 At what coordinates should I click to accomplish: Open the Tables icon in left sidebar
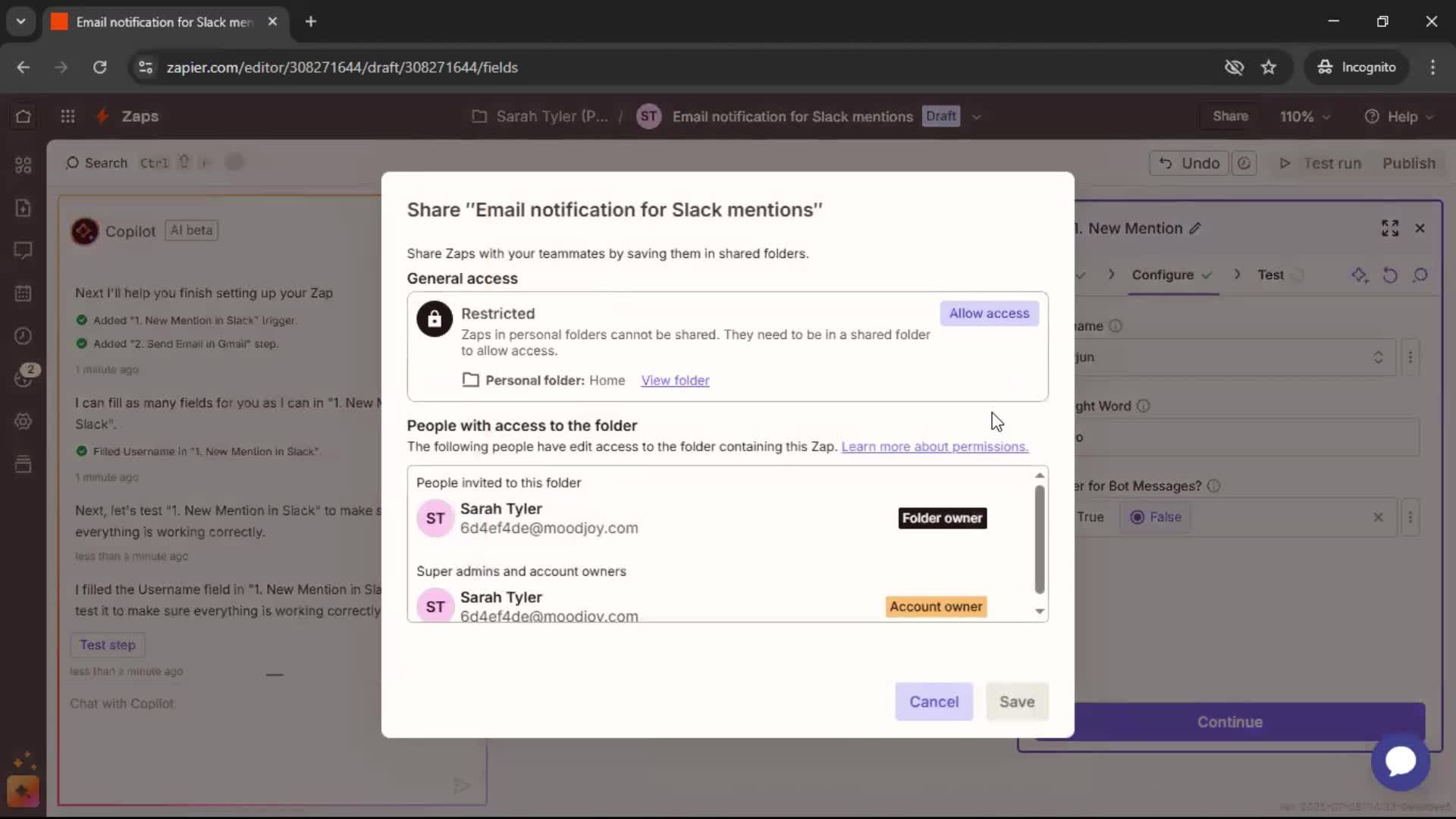[x=23, y=293]
